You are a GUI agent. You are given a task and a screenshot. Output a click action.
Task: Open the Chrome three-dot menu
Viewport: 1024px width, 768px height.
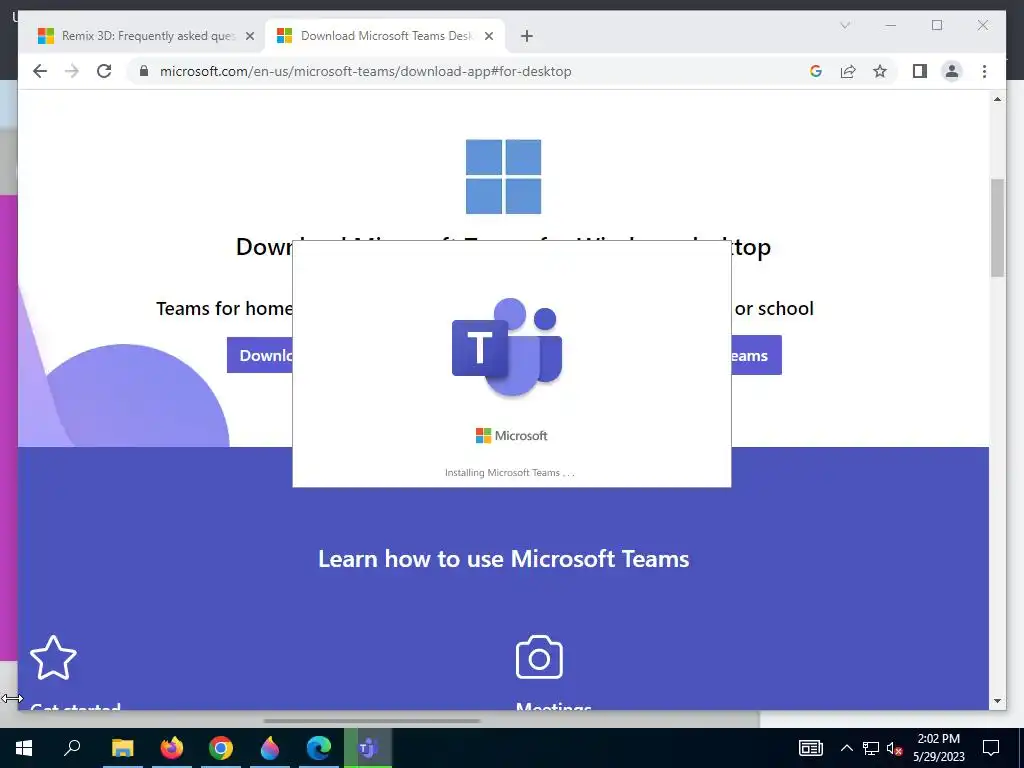tap(984, 71)
